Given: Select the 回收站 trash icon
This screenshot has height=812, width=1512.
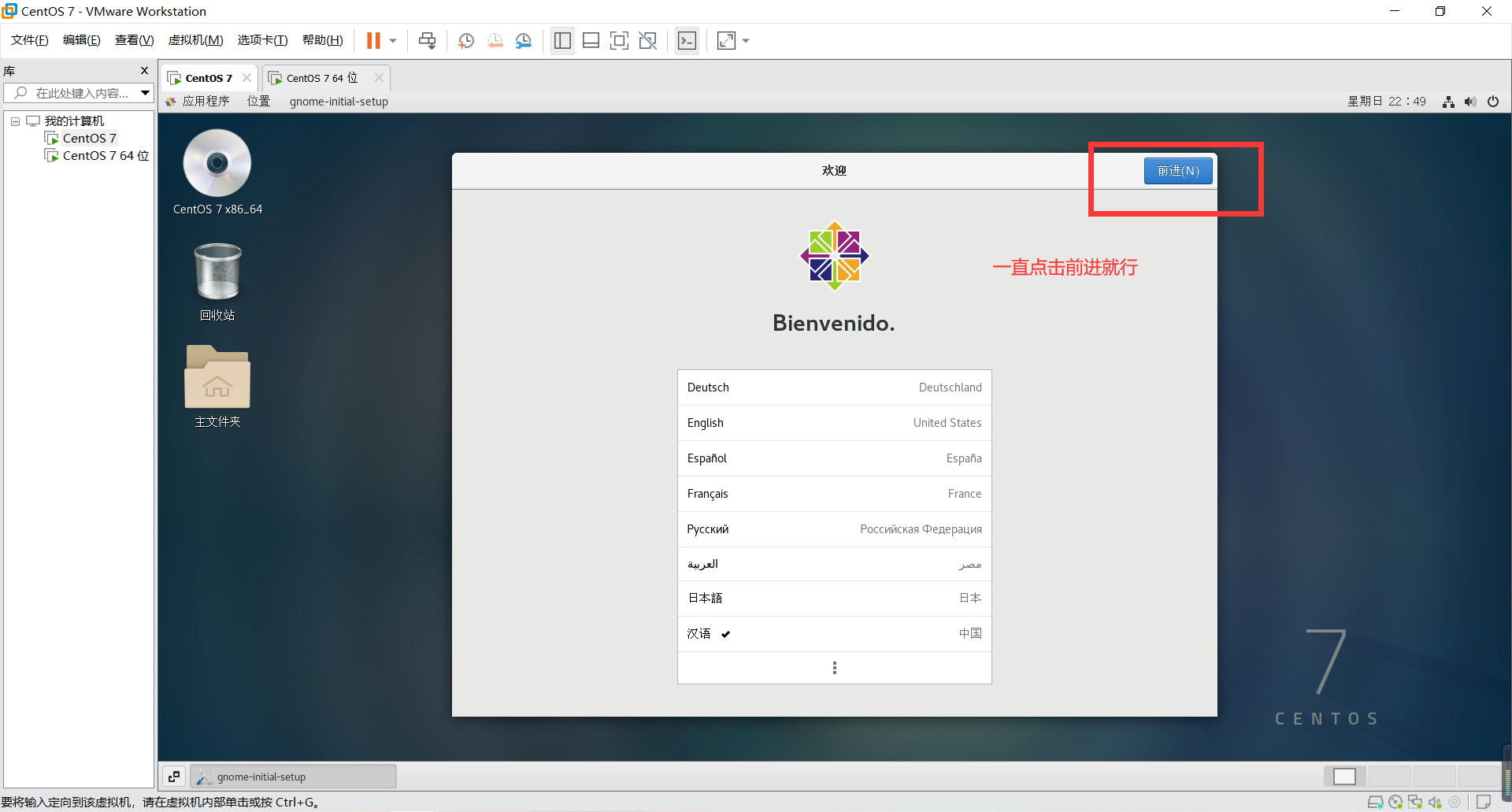Looking at the screenshot, I should pos(217,281).
